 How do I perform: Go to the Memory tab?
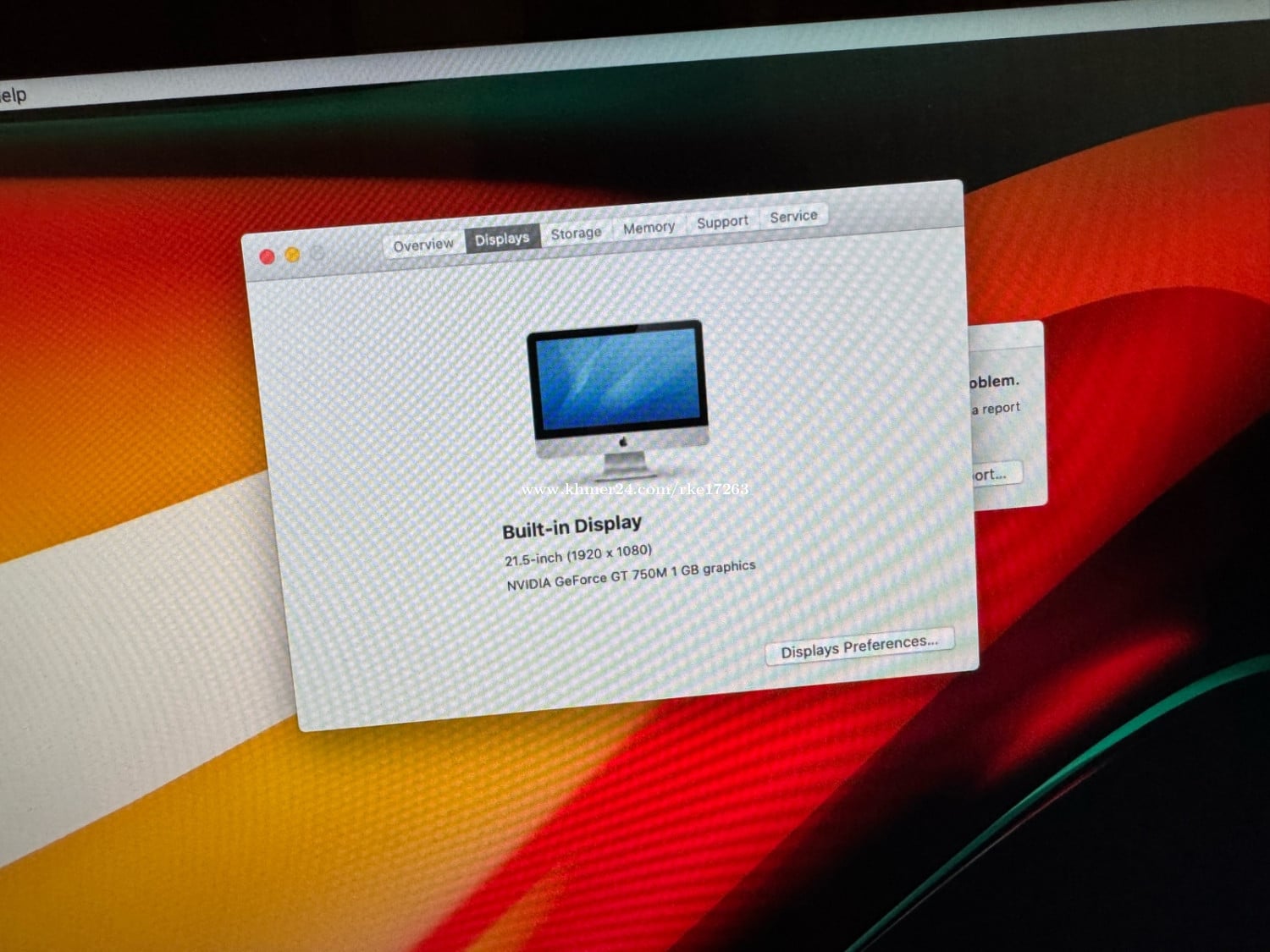[x=649, y=227]
